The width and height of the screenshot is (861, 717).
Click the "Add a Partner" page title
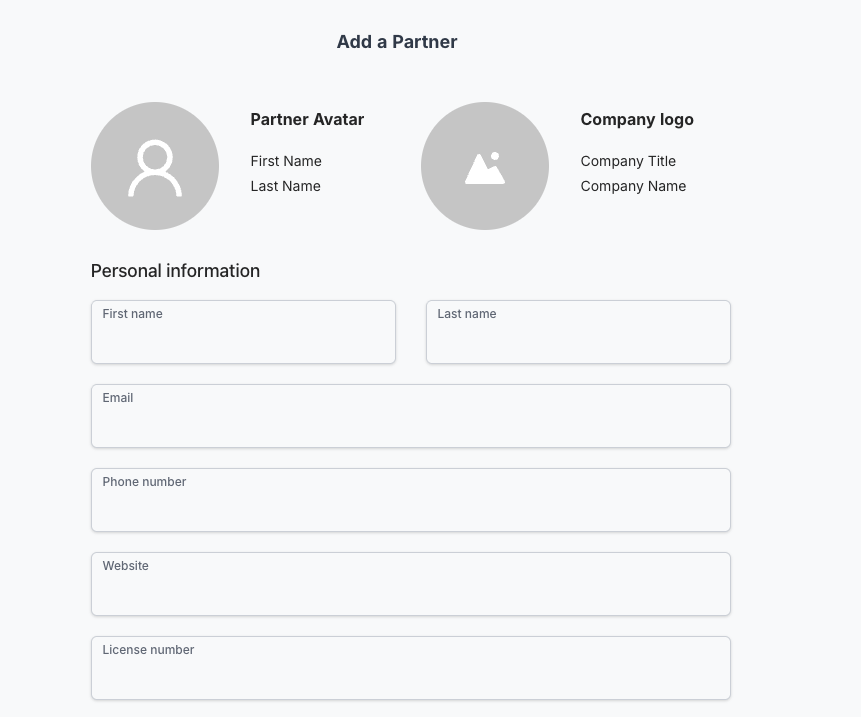[397, 42]
